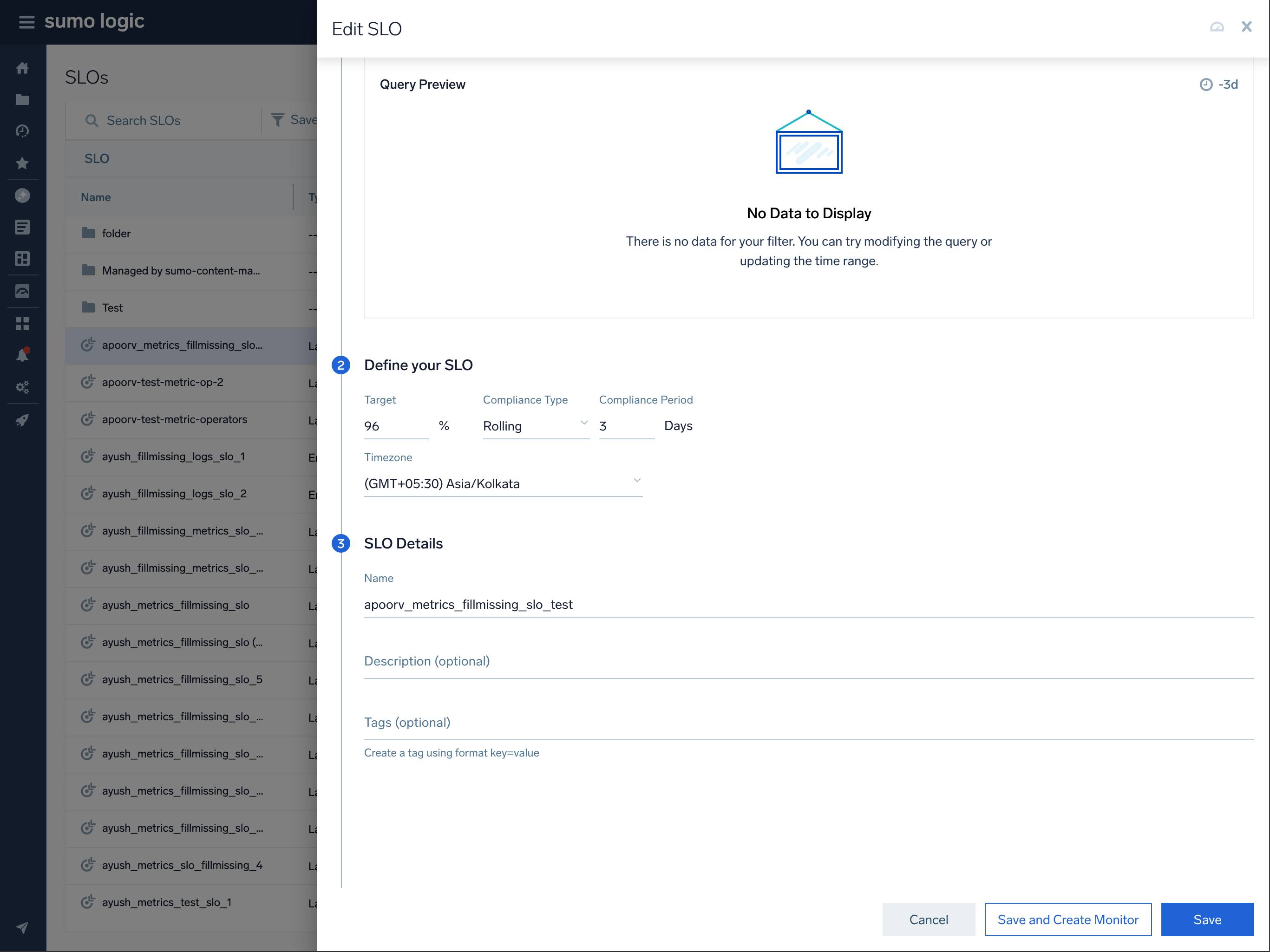Sort the SLO list by Name column
Viewport: 1270px width, 952px height.
coord(95,197)
